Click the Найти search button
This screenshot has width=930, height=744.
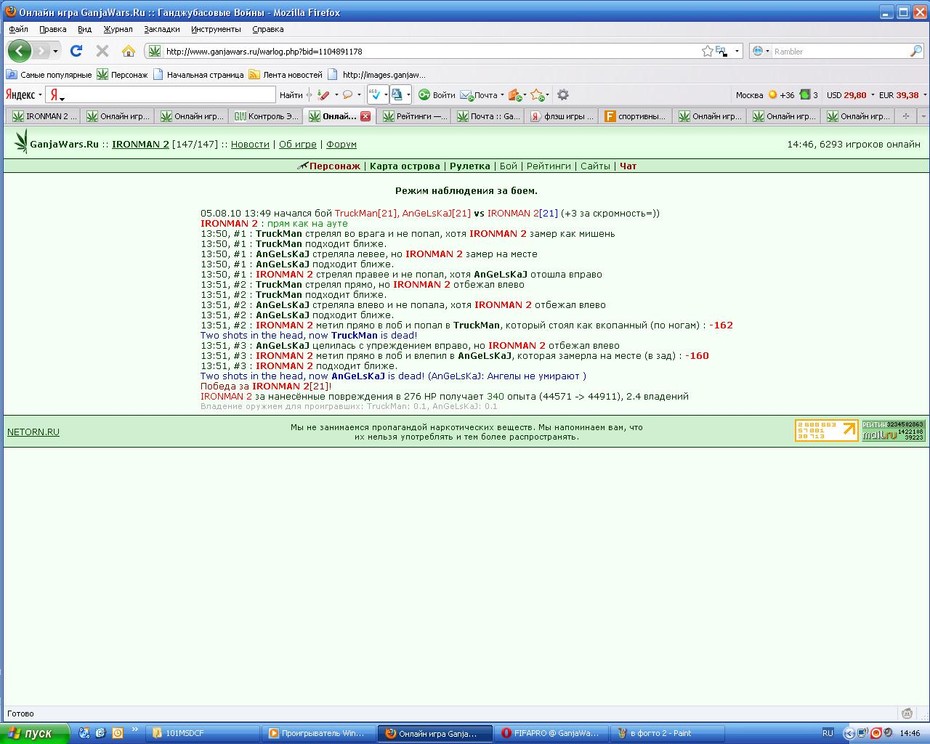[291, 95]
